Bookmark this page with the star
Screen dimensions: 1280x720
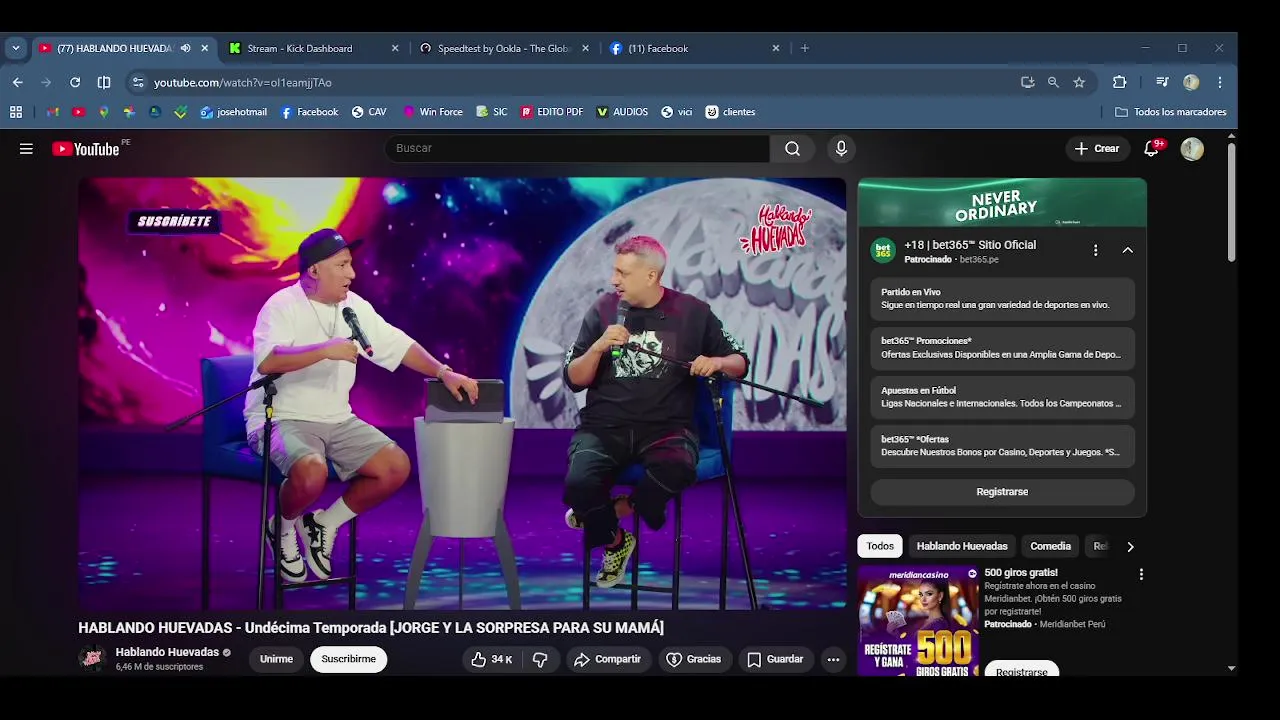[1079, 82]
